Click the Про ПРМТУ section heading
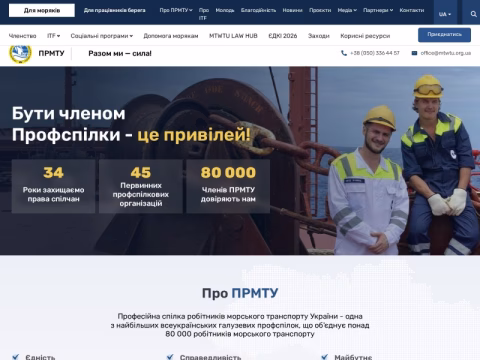 (x=240, y=293)
